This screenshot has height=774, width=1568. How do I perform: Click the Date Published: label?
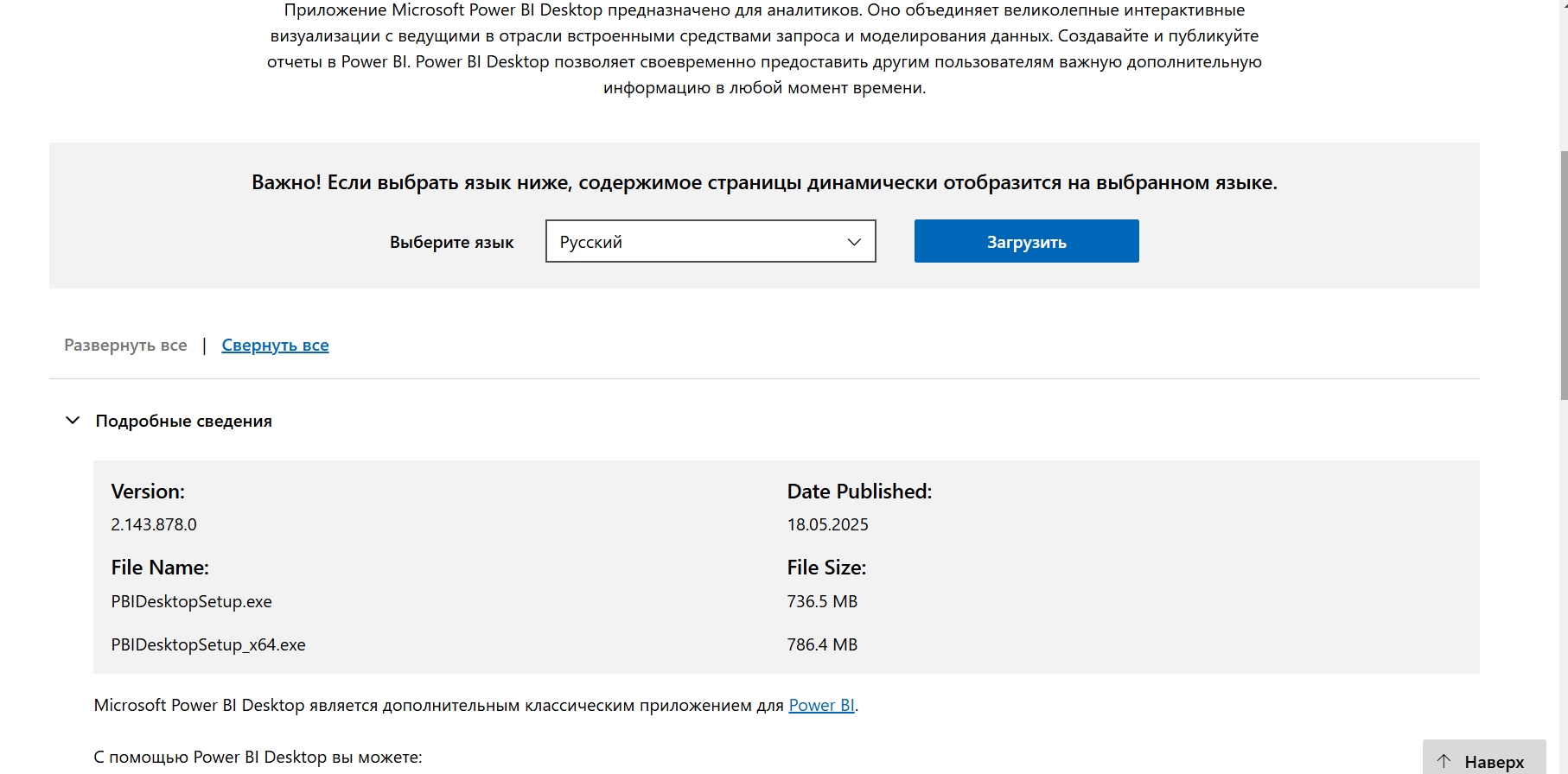pyautogui.click(x=859, y=492)
